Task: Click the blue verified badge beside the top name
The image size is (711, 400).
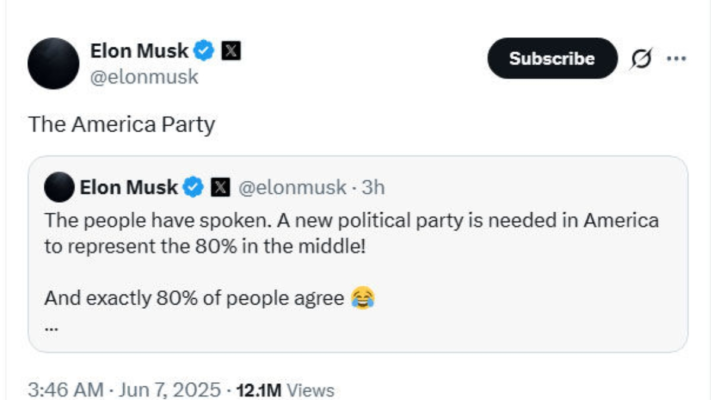Action: pyautogui.click(x=205, y=49)
